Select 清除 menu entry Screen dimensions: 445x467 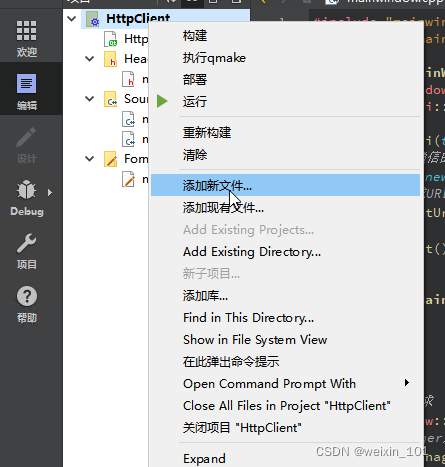285,155
